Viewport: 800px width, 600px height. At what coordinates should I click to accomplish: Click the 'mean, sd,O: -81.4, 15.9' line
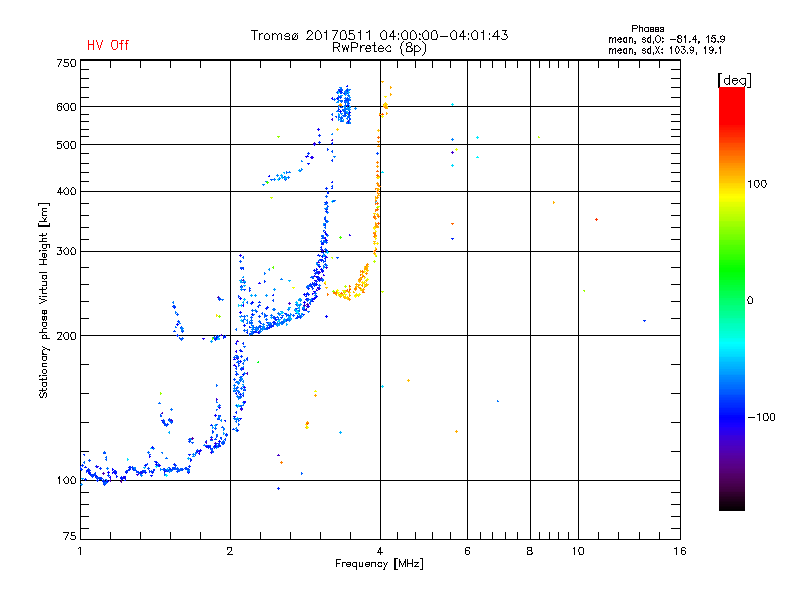pyautogui.click(x=666, y=39)
